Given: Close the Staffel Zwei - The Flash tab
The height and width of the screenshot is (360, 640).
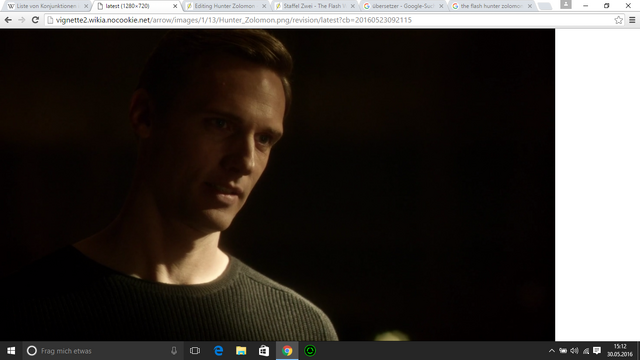Looking at the screenshot, I should point(353,6).
